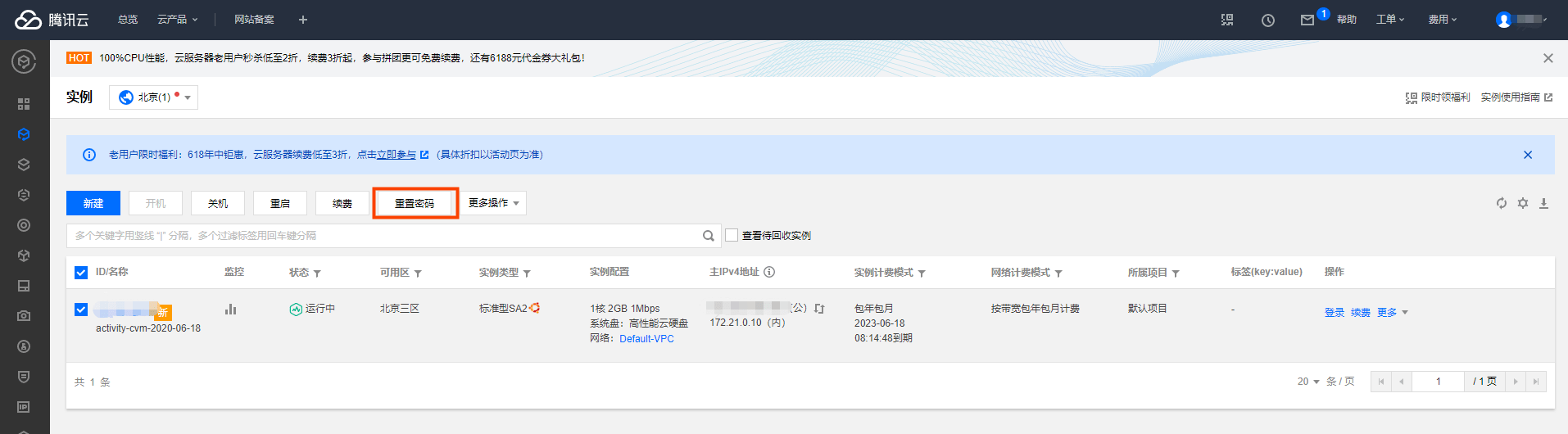Click the download list icon
1568x434 pixels.
click(x=1543, y=203)
